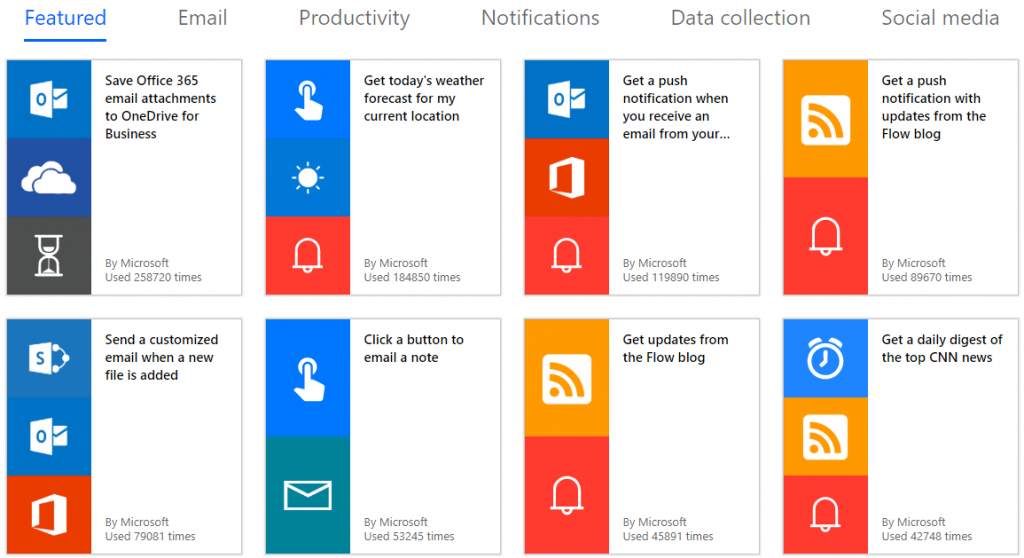Click the sun weather icon on forecast card
This screenshot has width=1024, height=558.
[308, 178]
